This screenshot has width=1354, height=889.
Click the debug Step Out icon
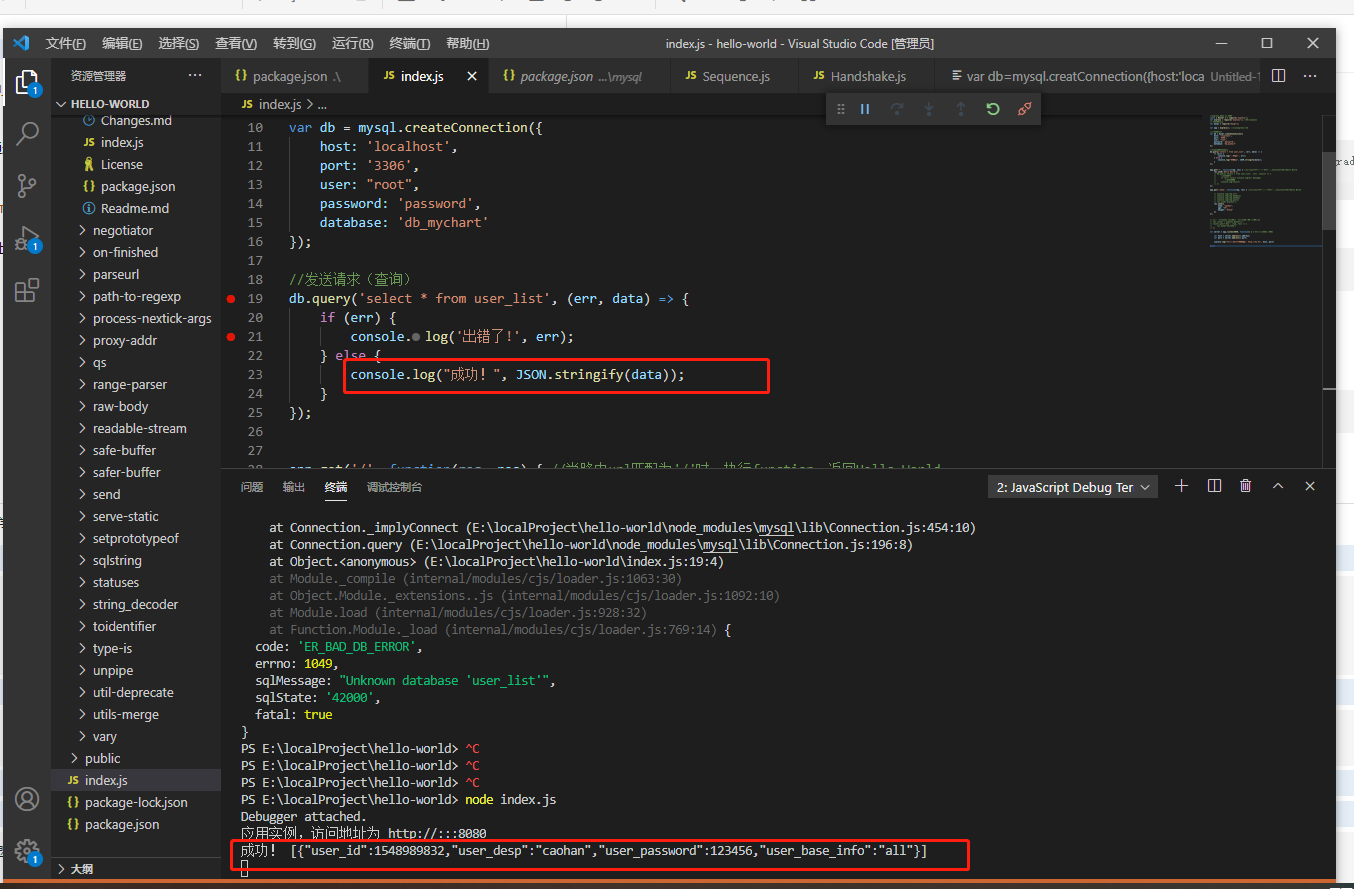pyautogui.click(x=961, y=109)
